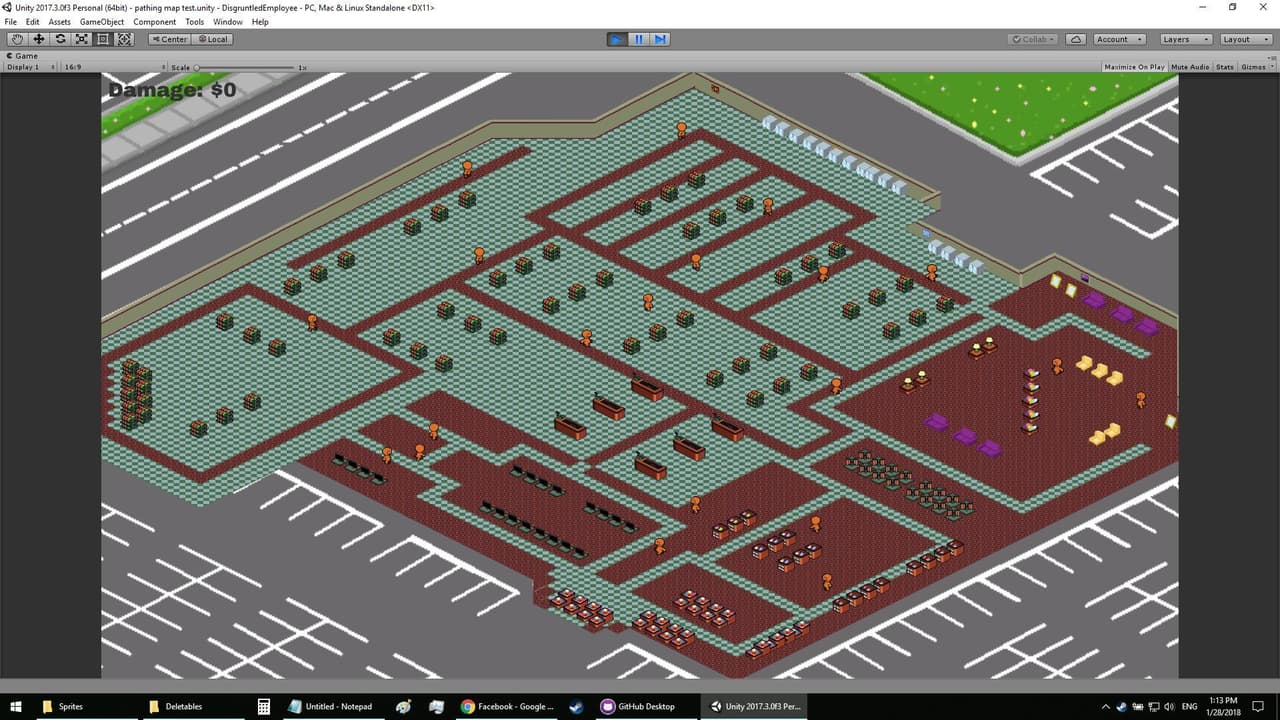
Task: Toggle handle rotation with the Local button
Action: click(213, 39)
